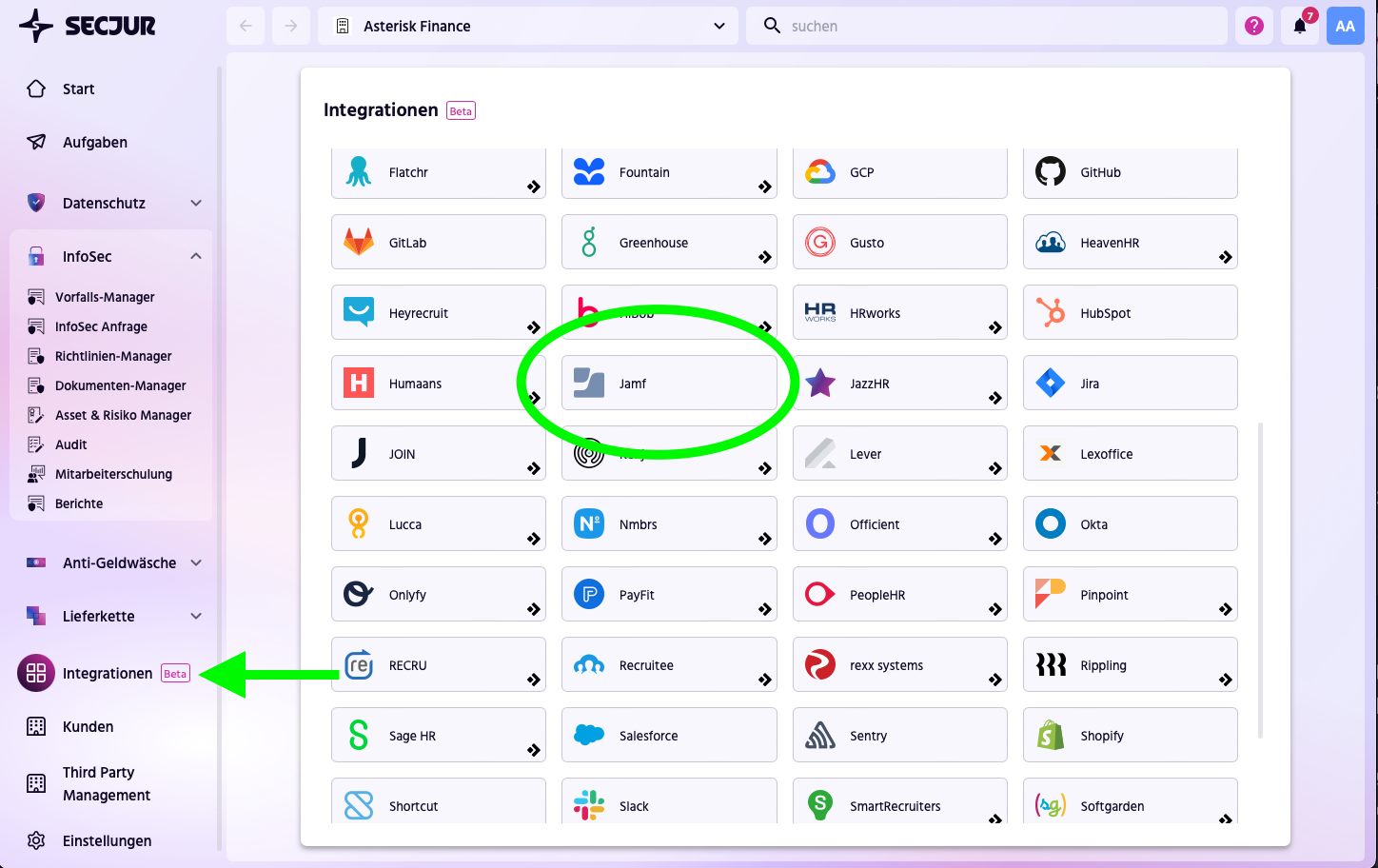The height and width of the screenshot is (868, 1378).
Task: Expand the PayFit integration arrow
Action: click(765, 609)
